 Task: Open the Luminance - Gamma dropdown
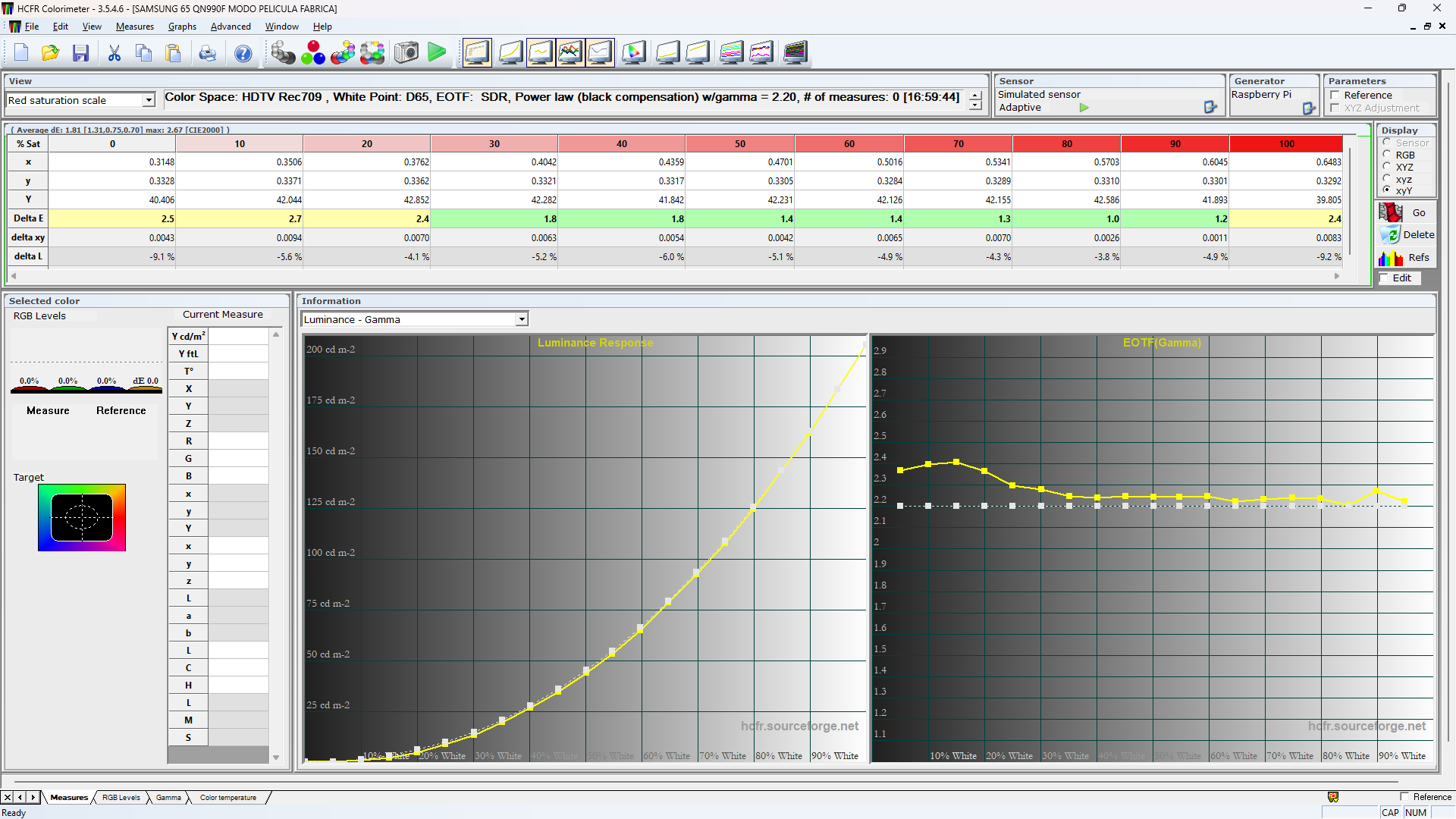[x=522, y=319]
